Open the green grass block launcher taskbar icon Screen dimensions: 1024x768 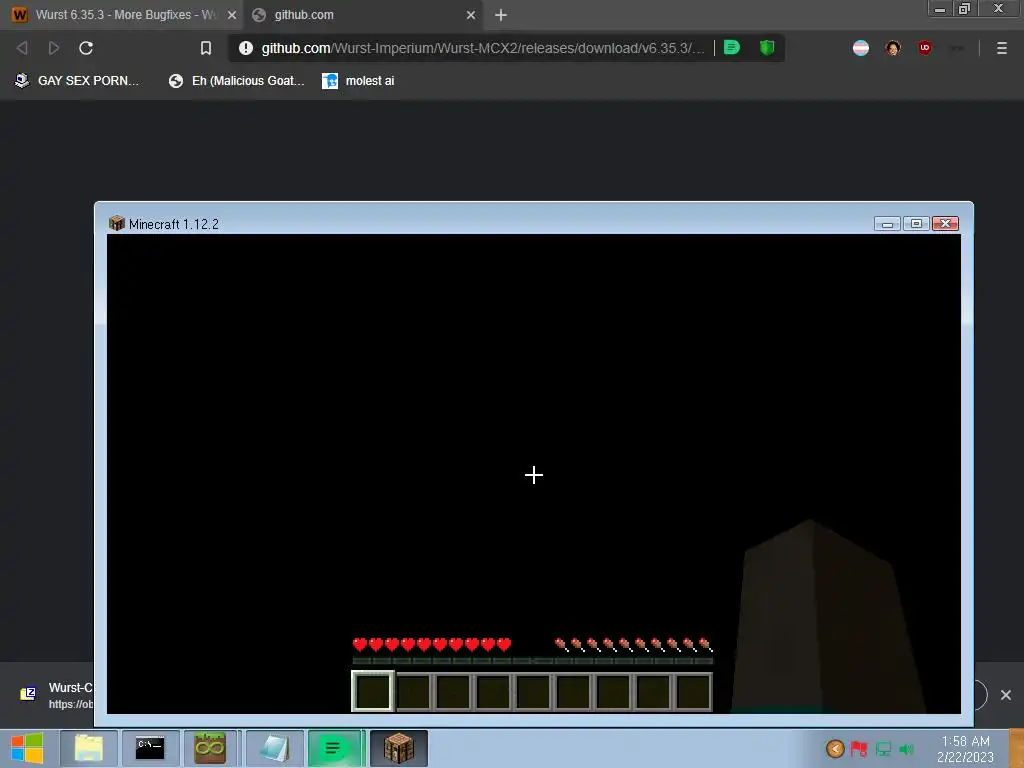pos(210,748)
